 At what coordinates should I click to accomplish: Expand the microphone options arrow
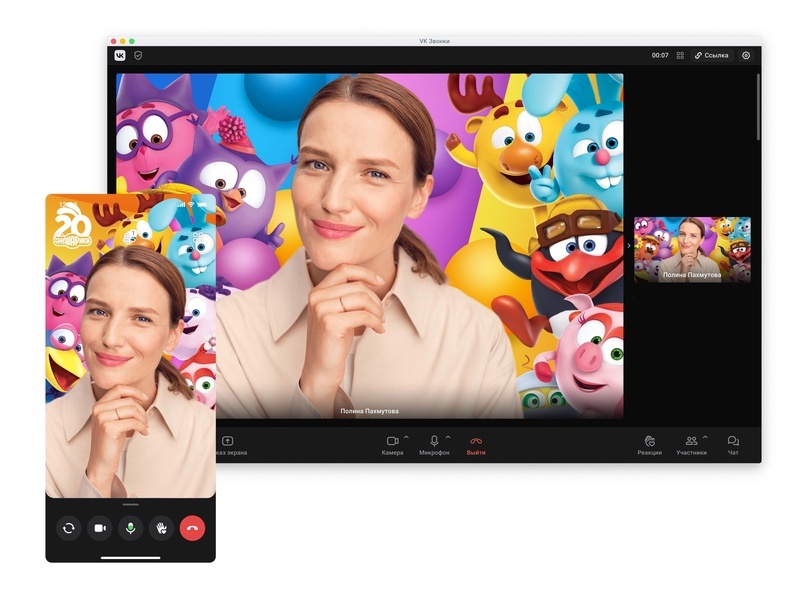coord(448,437)
